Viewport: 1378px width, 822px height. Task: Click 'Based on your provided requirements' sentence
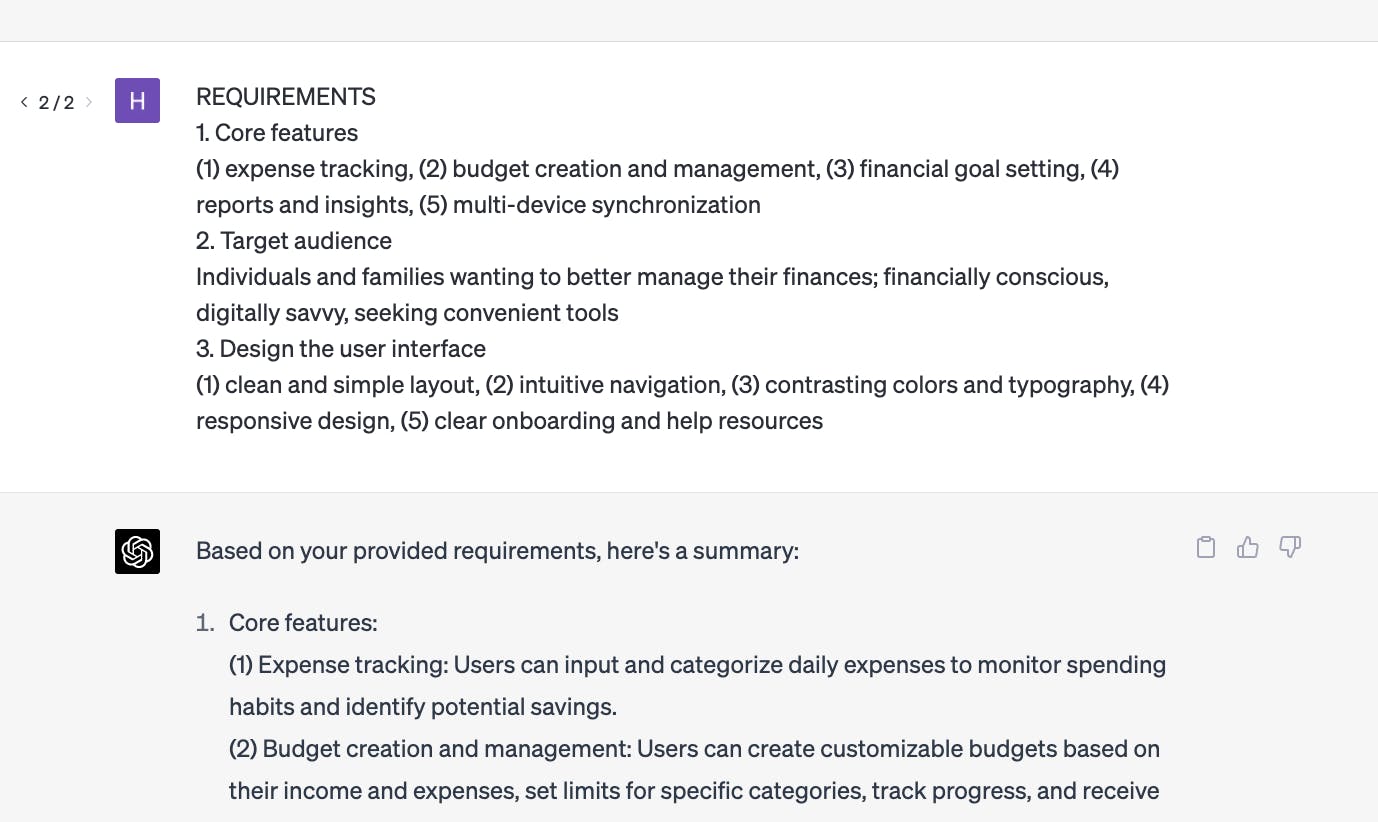pyautogui.click(x=497, y=551)
